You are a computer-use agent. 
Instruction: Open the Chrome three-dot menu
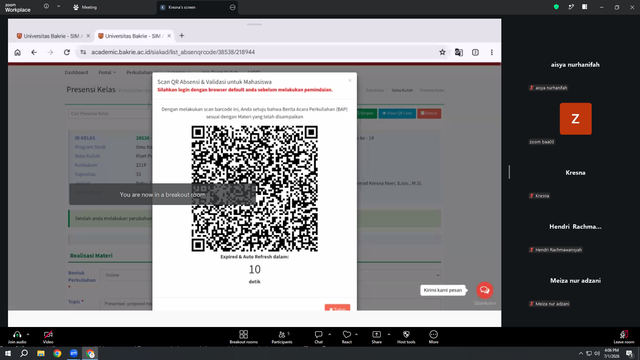click(x=492, y=52)
